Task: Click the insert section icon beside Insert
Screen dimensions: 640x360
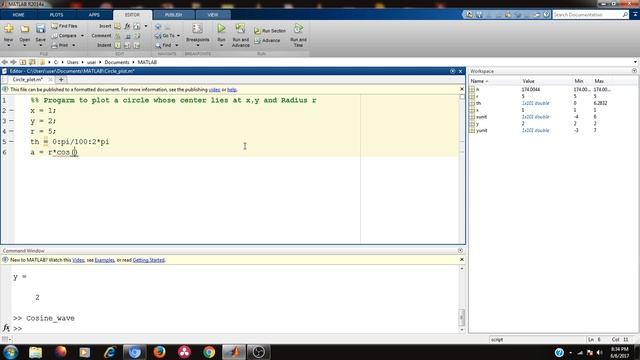Action: [x=118, y=26]
